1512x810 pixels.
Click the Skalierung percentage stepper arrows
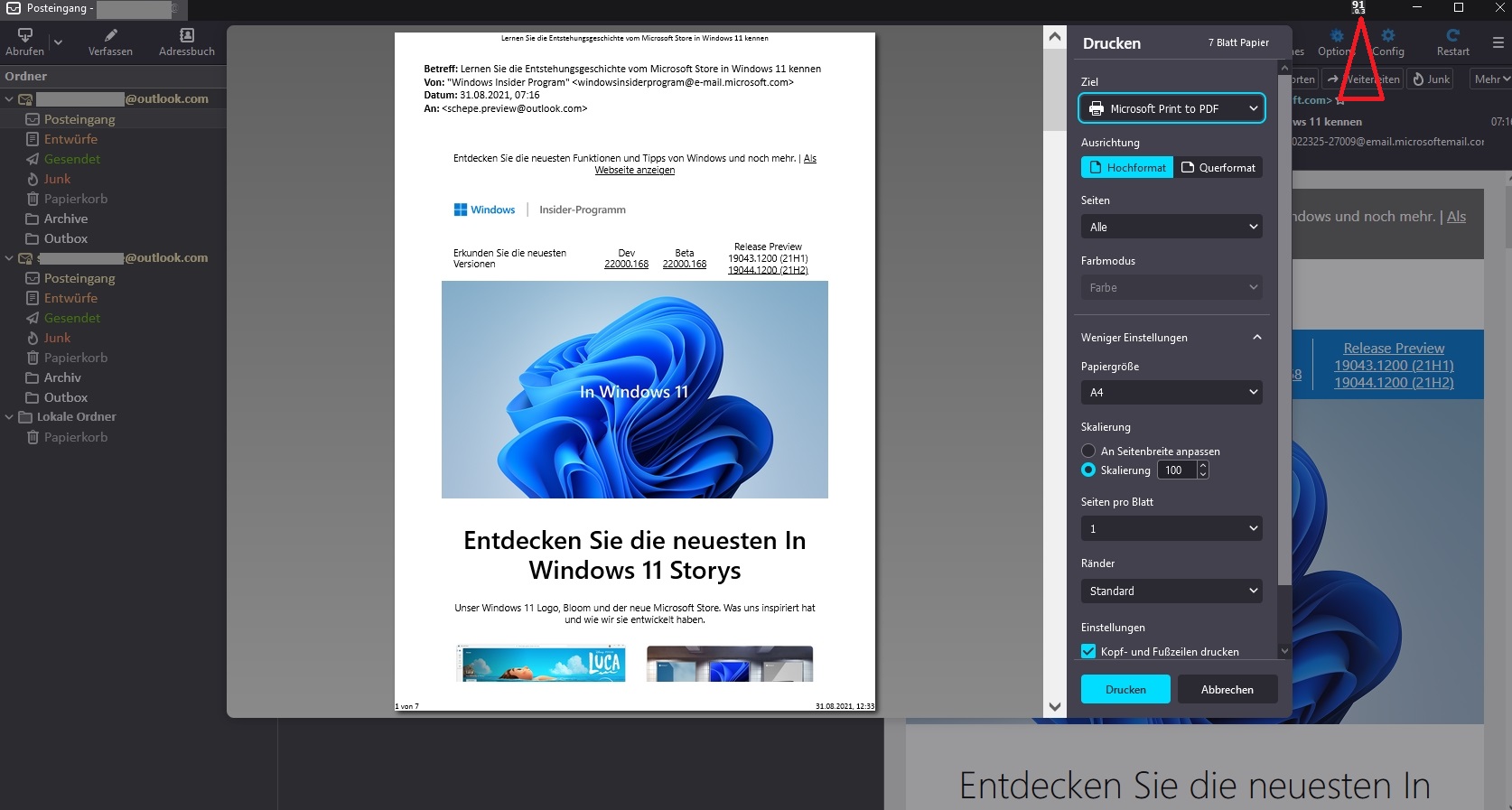[x=1202, y=470]
